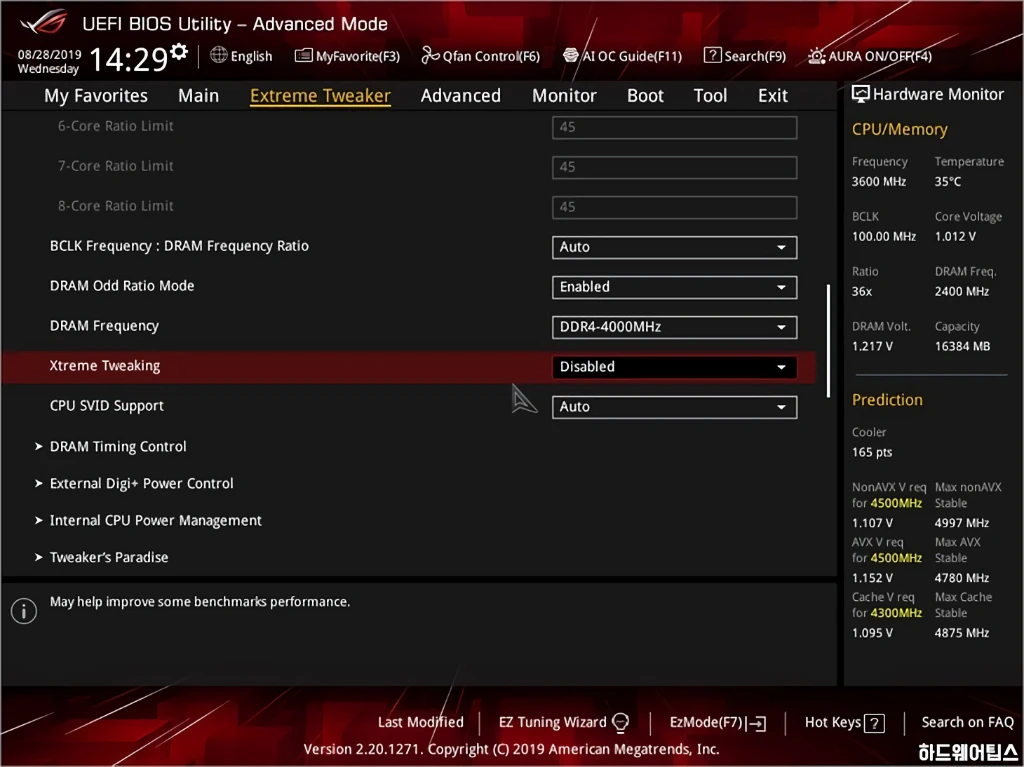The width and height of the screenshot is (1024, 767).
Task: Click the DRAM Odd Ratio Mode label
Action: [x=122, y=286]
